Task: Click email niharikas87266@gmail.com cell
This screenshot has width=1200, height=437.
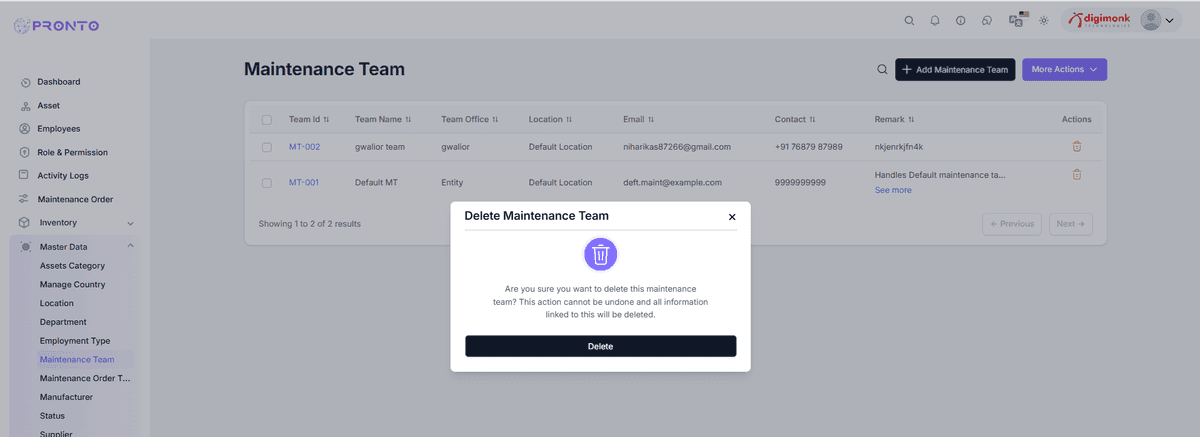Action: [x=677, y=147]
